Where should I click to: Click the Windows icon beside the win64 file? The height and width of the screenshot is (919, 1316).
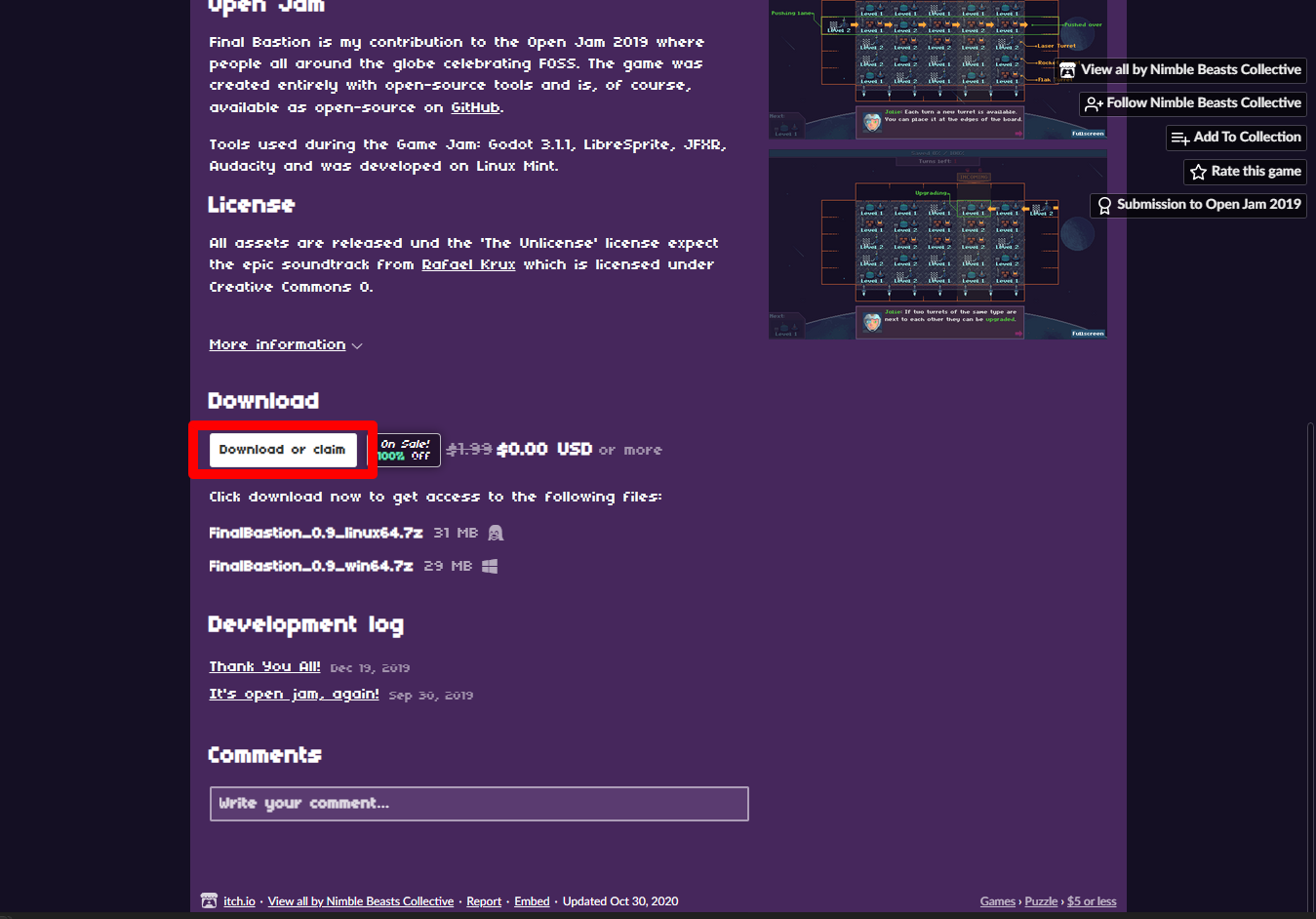[x=490, y=566]
